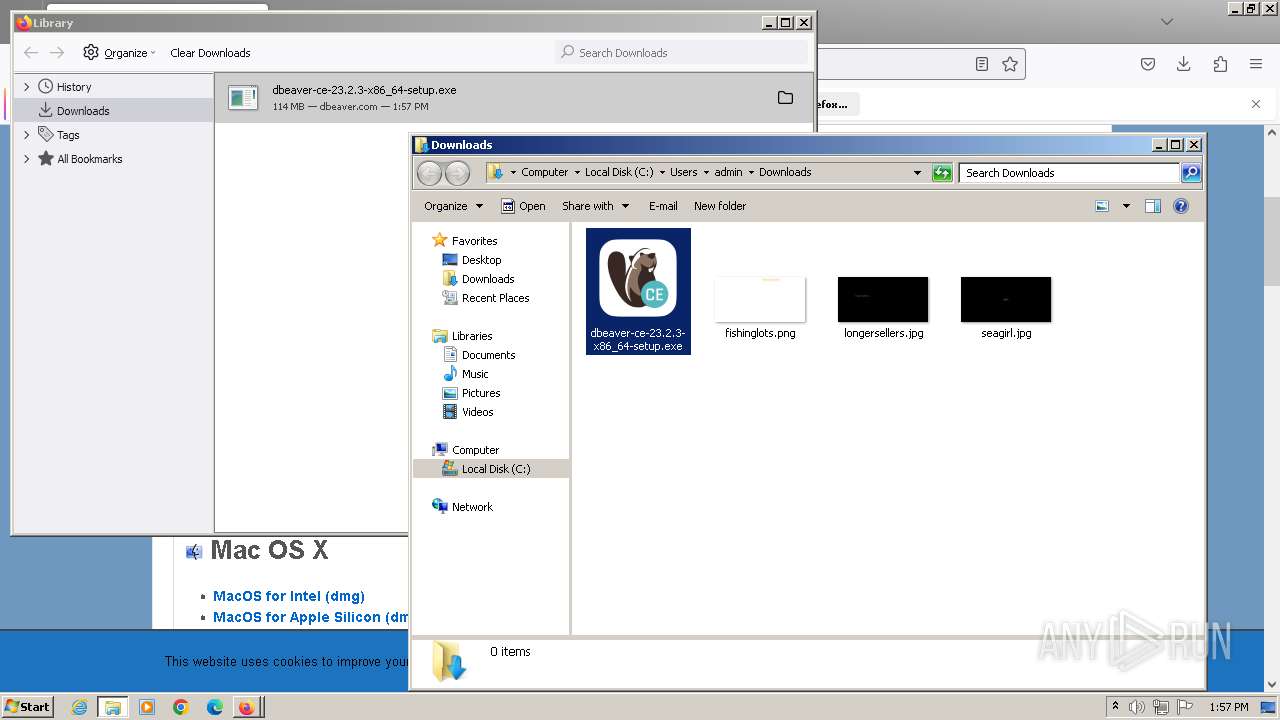Click New folder button
1280x720 pixels.
[720, 206]
